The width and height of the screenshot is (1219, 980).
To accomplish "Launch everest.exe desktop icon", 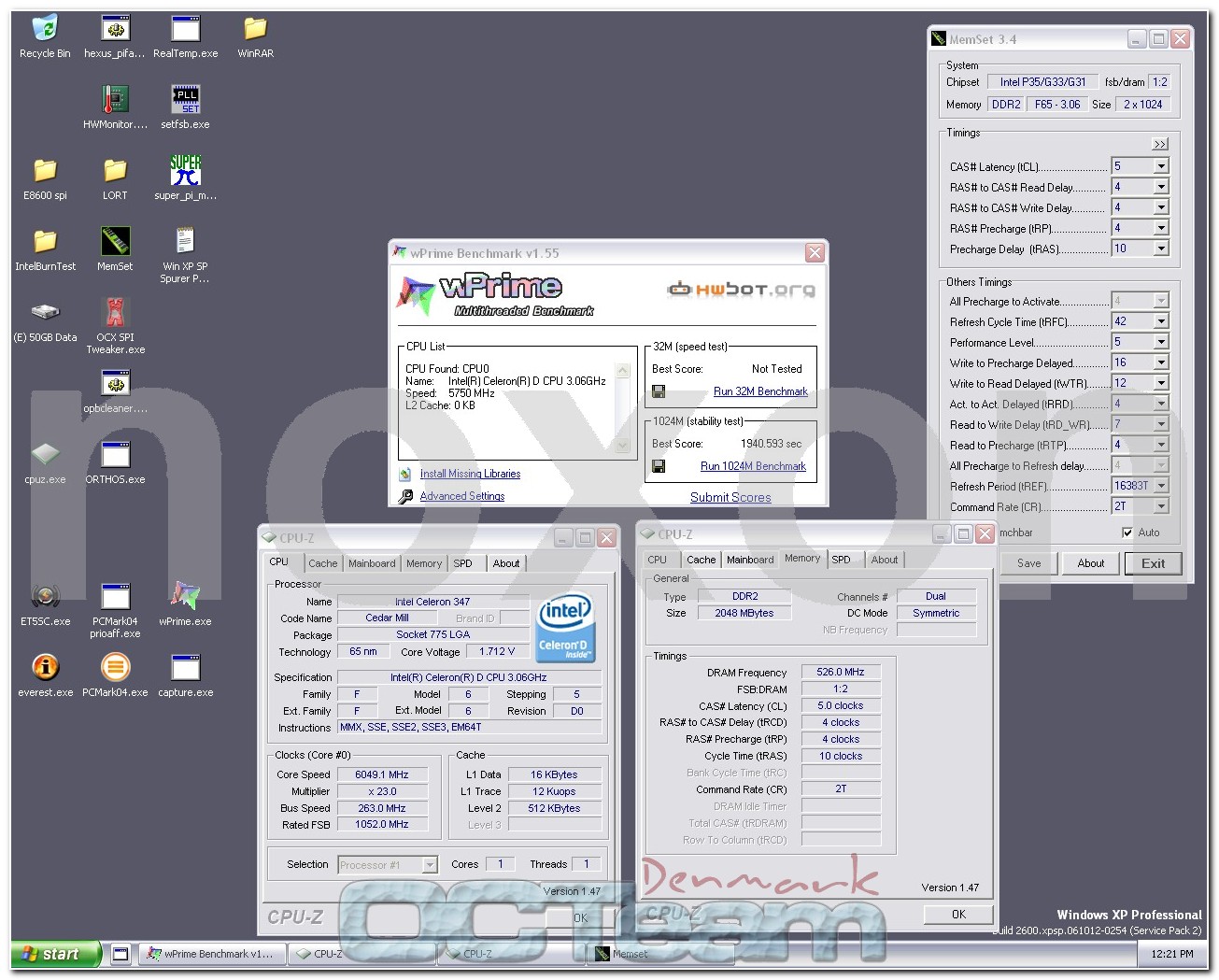I will tap(45, 675).
